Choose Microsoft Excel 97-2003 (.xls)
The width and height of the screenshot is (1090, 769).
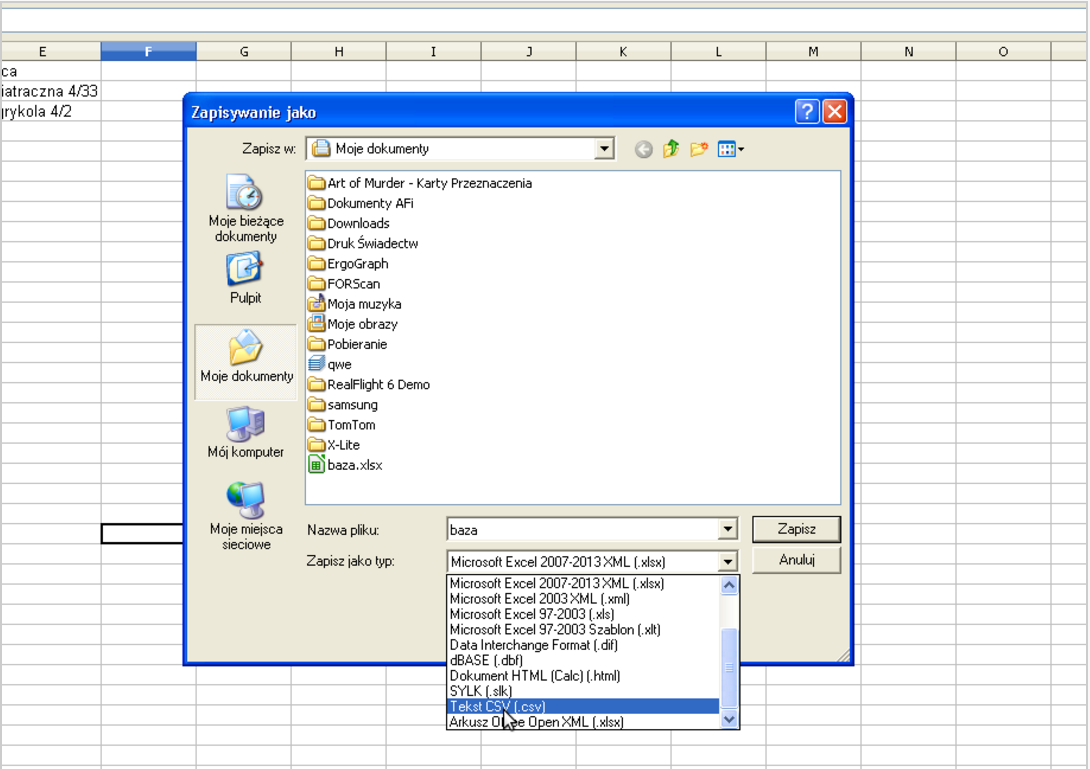click(x=583, y=614)
